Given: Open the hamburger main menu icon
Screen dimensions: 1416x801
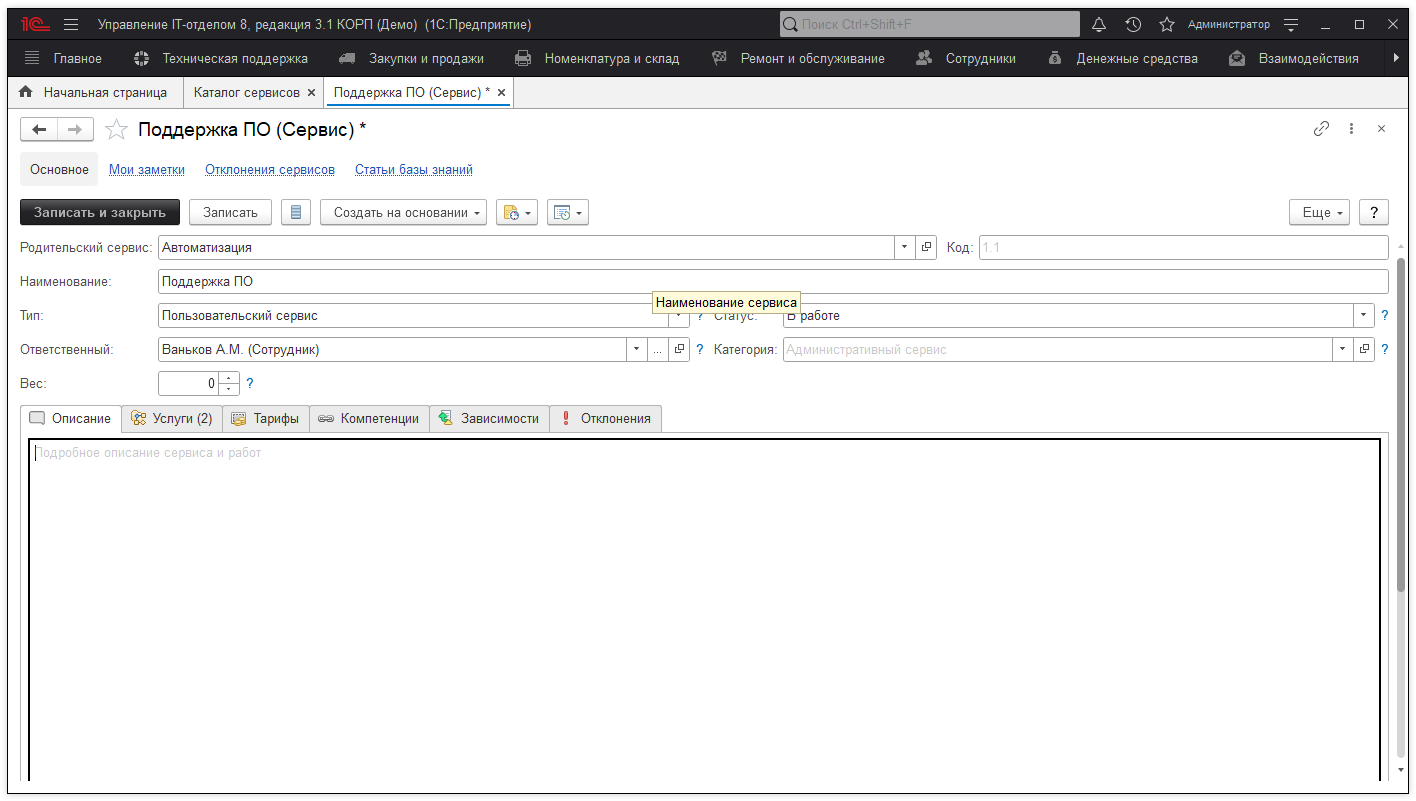Looking at the screenshot, I should coord(71,24).
